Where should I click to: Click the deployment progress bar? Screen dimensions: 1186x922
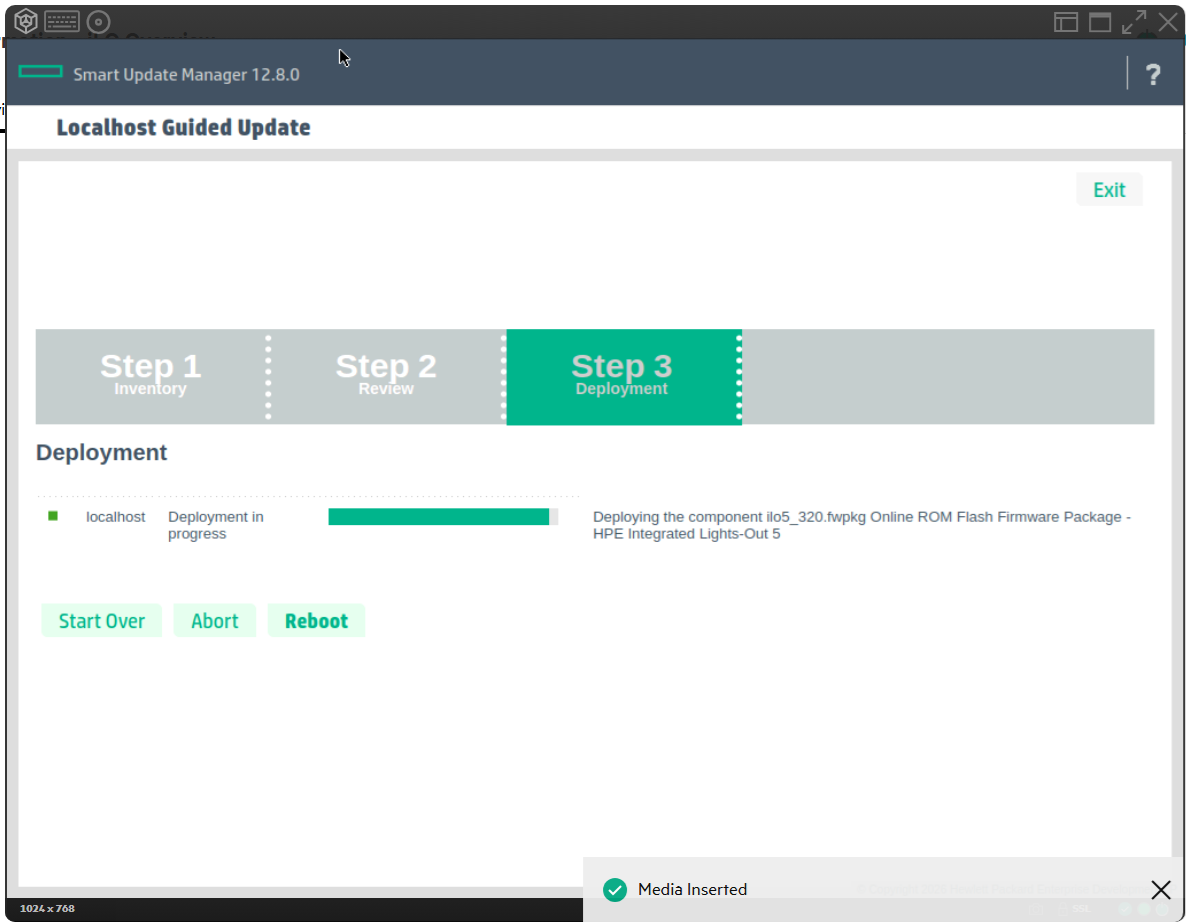(443, 517)
